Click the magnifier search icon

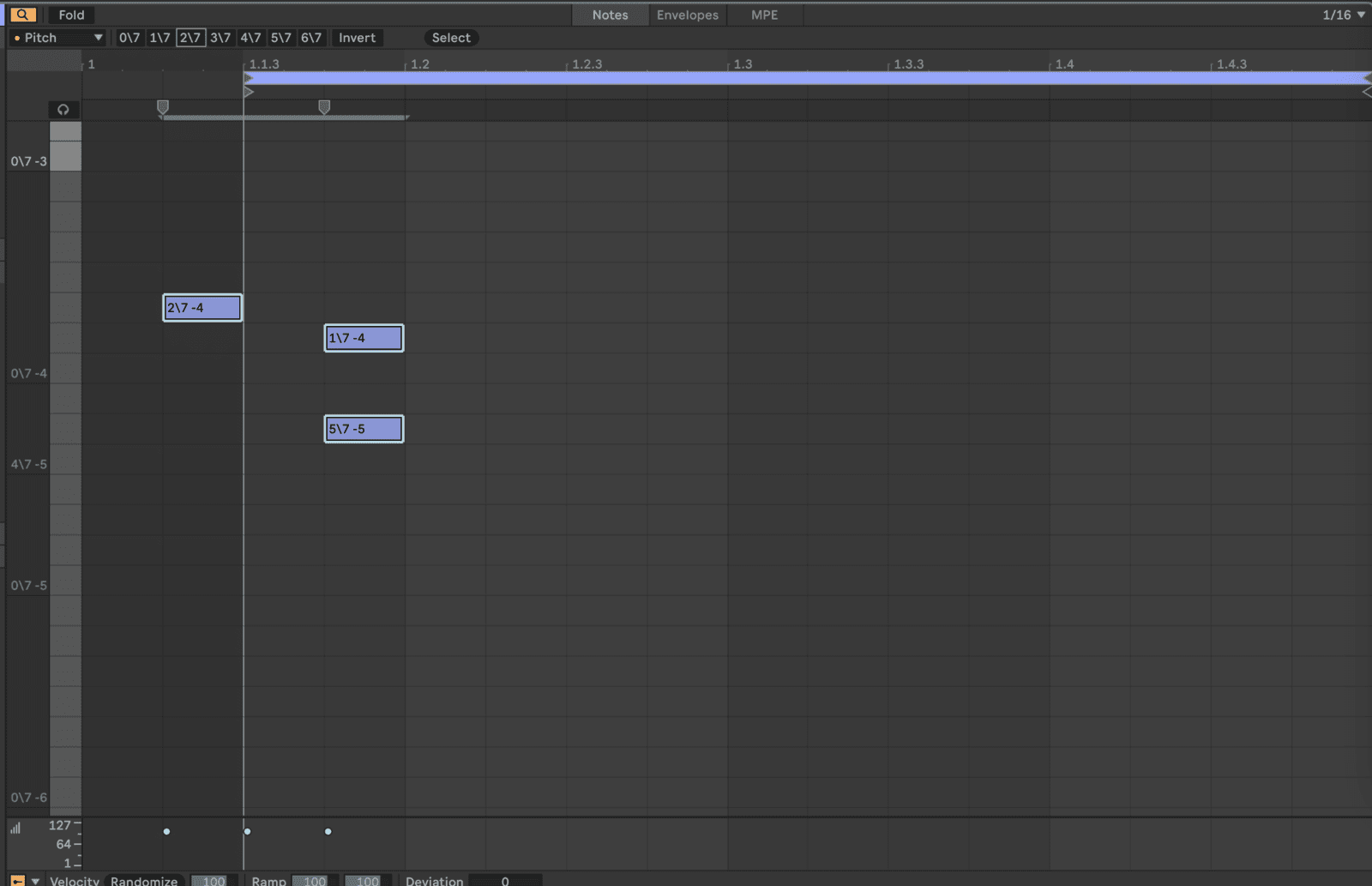[x=23, y=15]
